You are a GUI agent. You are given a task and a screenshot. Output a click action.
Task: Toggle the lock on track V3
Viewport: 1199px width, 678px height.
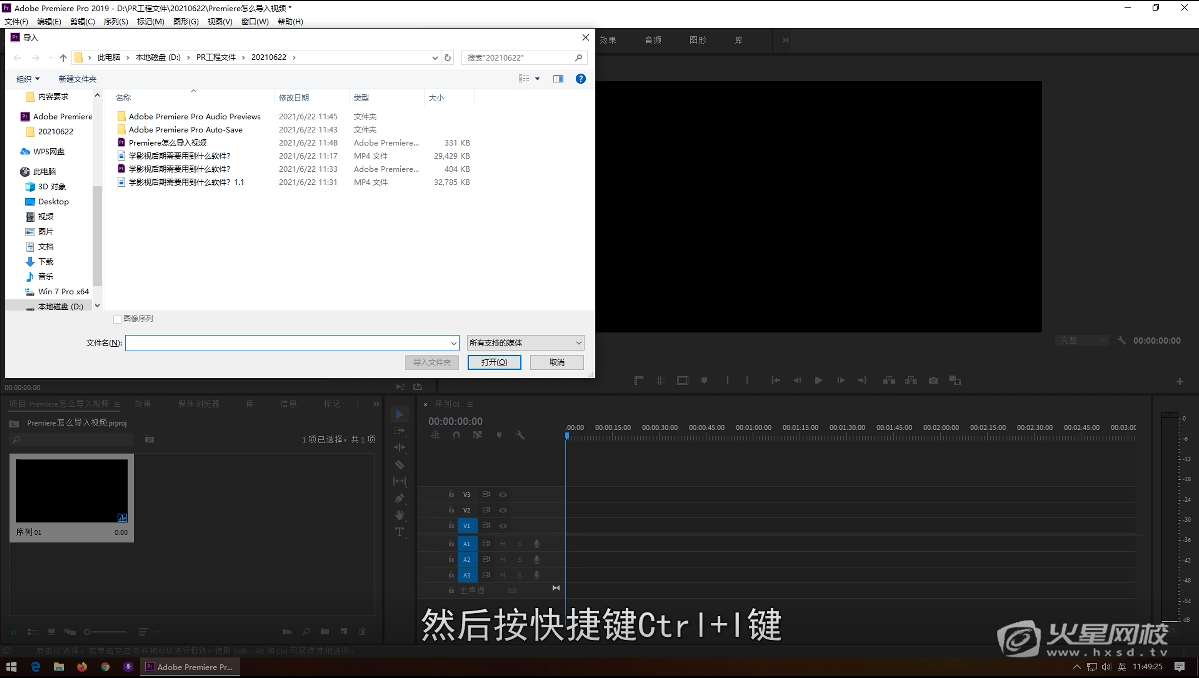pos(451,495)
